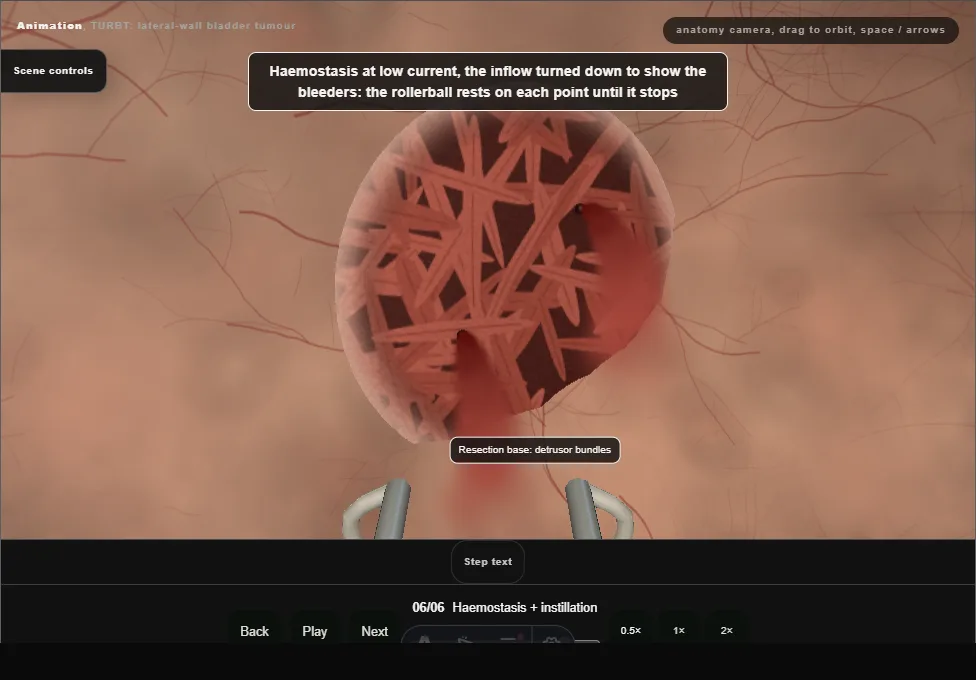Image resolution: width=976 pixels, height=680 pixels.
Task: Click the upper-right bleeder point in the resection bed
Action: (579, 210)
